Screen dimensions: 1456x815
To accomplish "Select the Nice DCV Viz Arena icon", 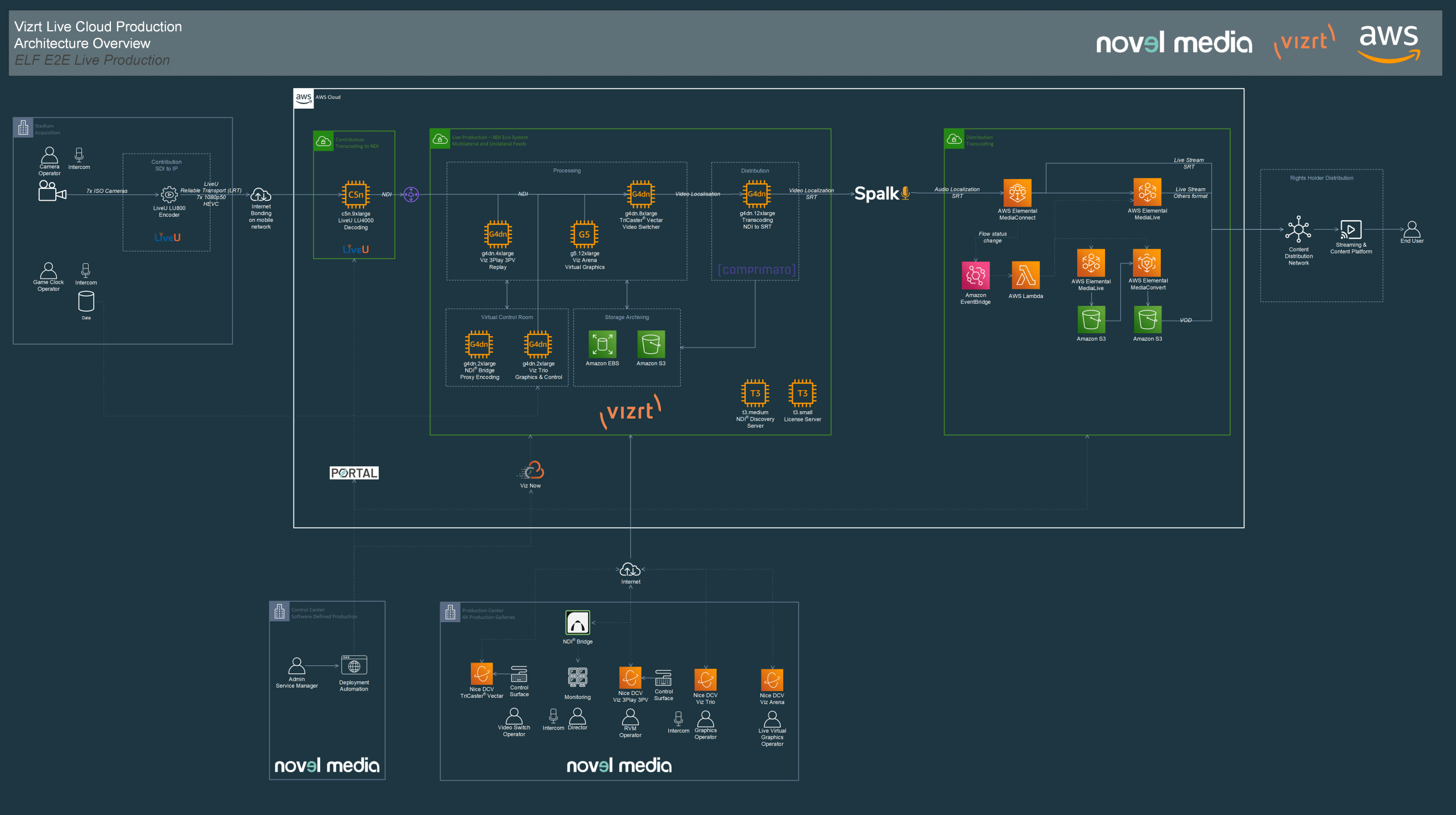I will tap(772, 680).
